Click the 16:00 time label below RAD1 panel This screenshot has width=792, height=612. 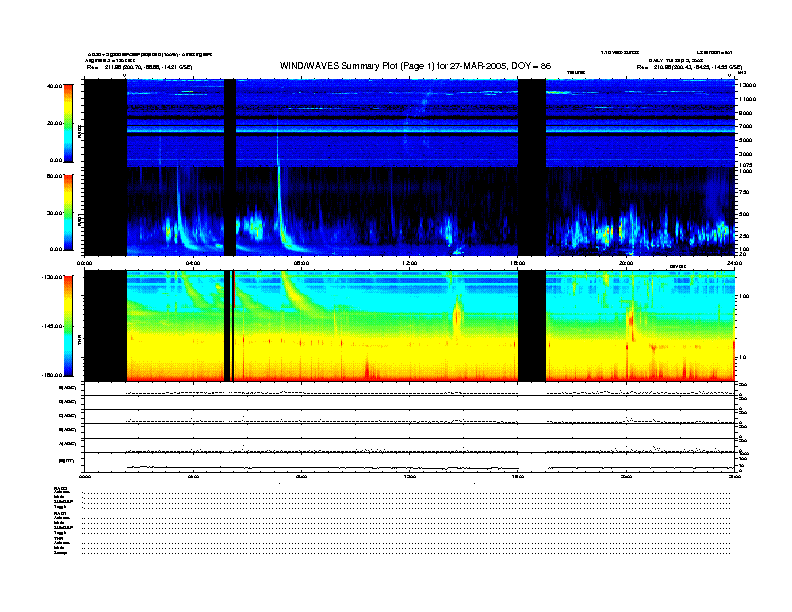coord(518,263)
